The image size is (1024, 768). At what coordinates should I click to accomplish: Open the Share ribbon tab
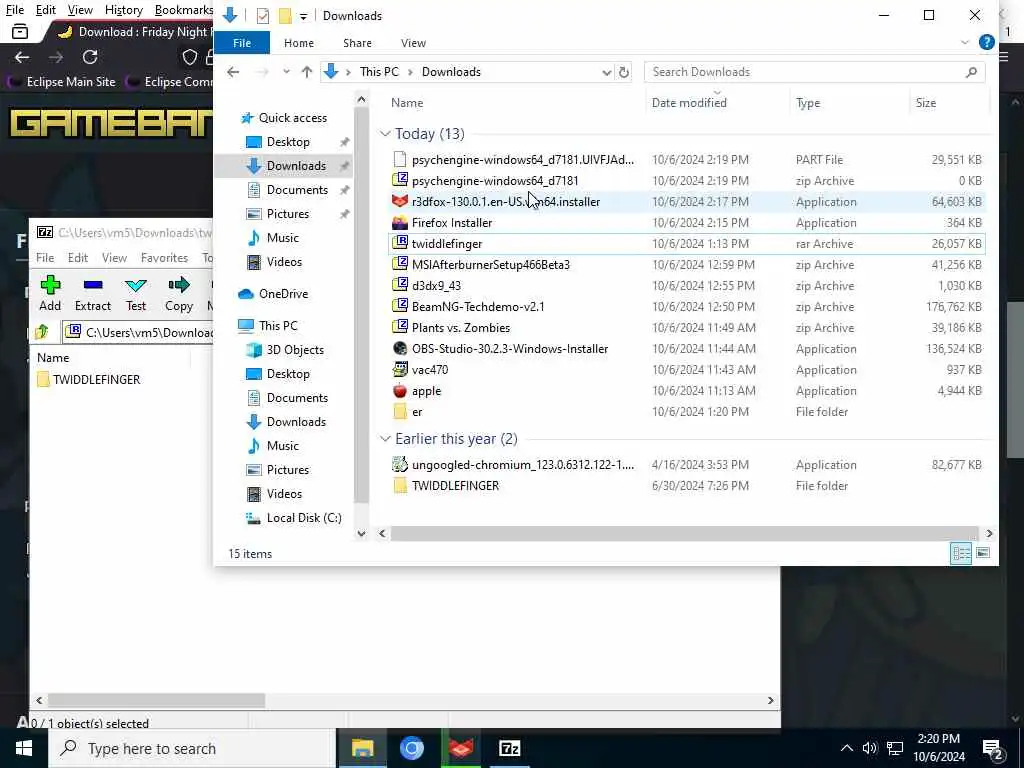[357, 42]
